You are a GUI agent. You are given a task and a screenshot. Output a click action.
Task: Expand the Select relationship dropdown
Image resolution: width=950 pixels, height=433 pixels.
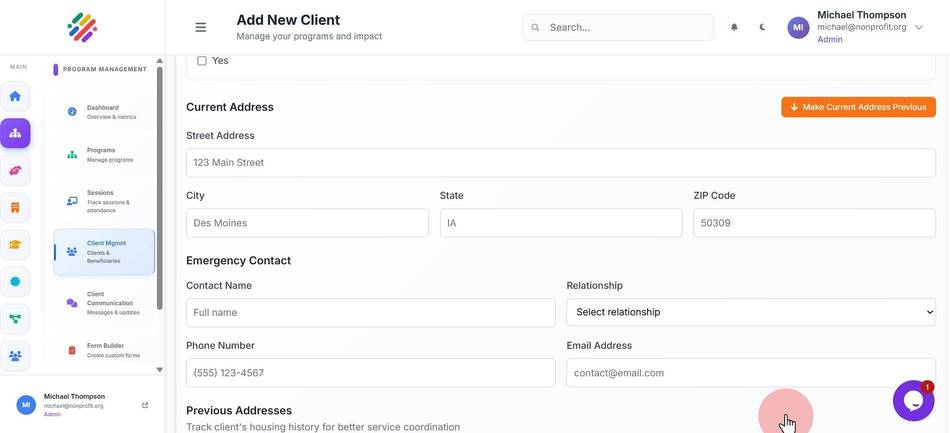click(x=751, y=312)
